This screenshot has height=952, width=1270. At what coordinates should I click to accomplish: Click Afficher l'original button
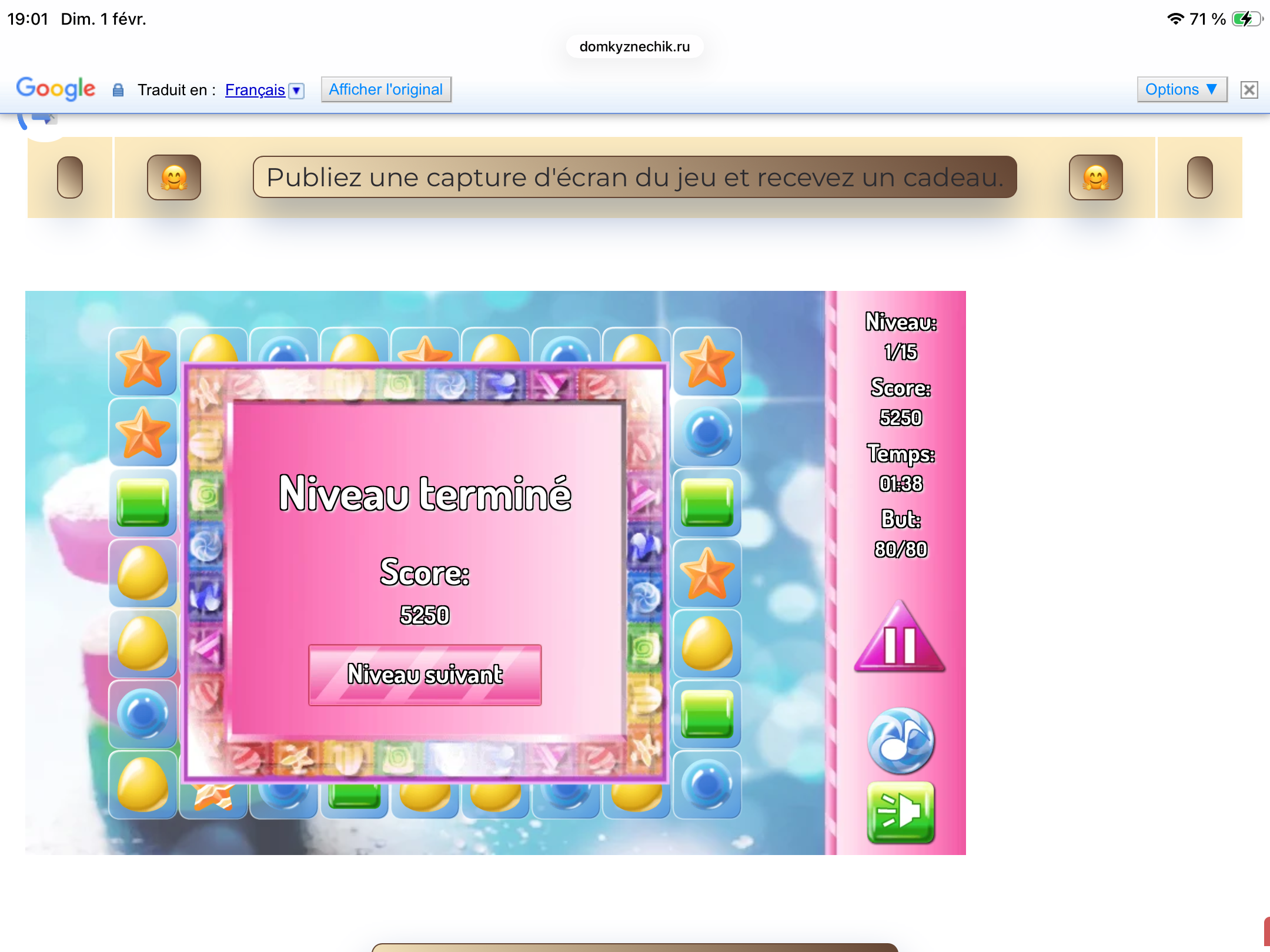[x=386, y=89]
